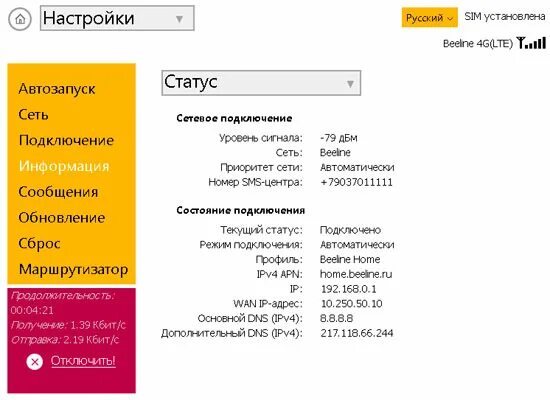The width and height of the screenshot is (550, 400).
Task: Click secondary DNS 217.118.66.244
Action: [x=357, y=333]
